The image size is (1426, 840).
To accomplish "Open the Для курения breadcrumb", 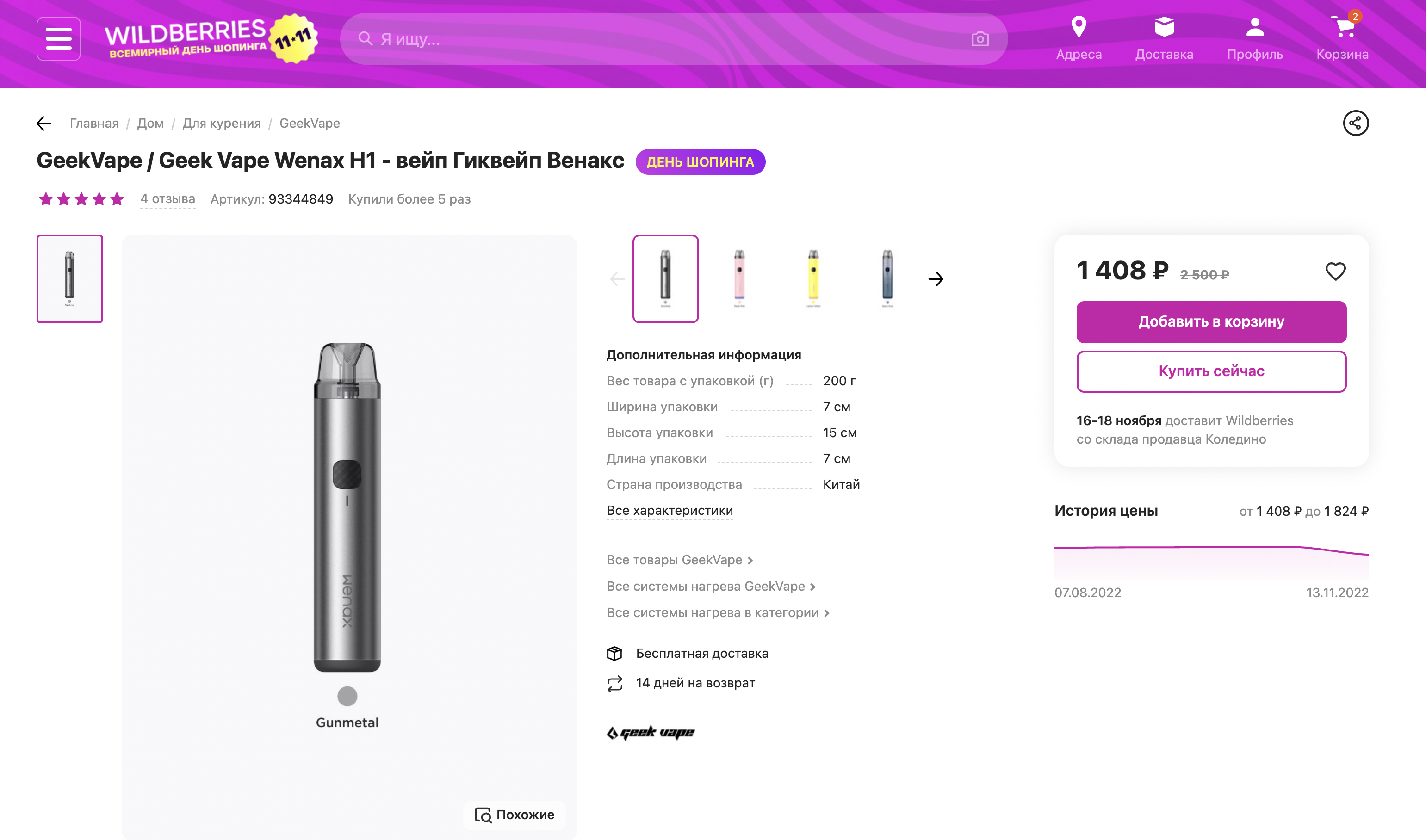I will pyautogui.click(x=221, y=123).
